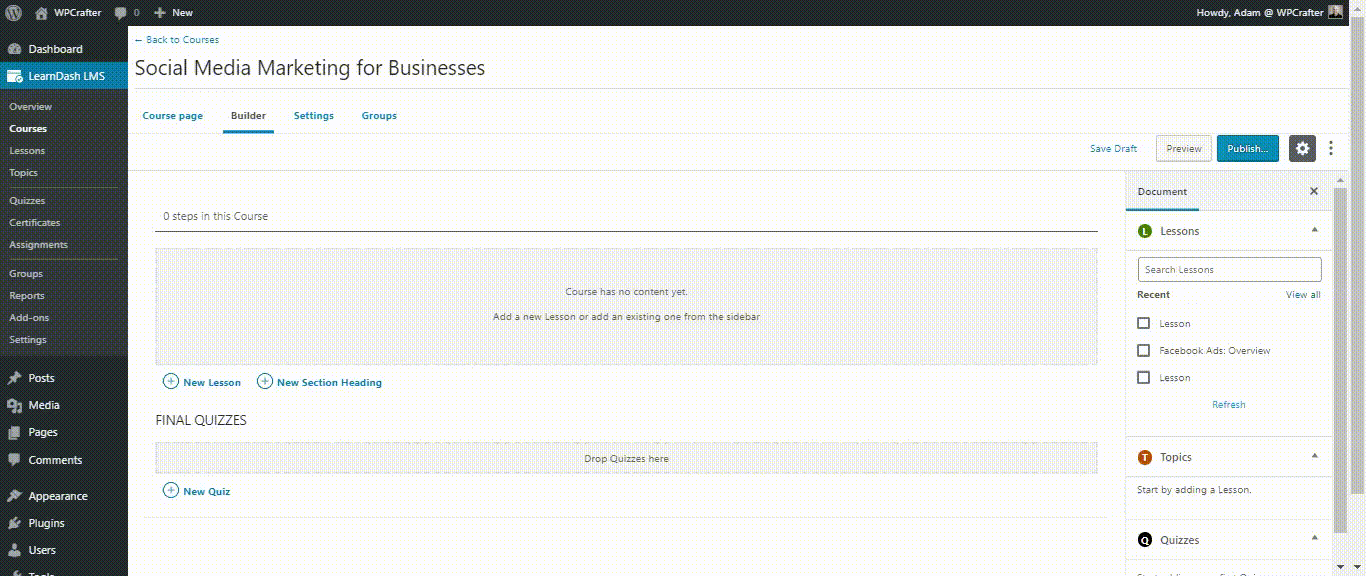
Task: Select the Document sidebar tab
Action: pos(1162,191)
